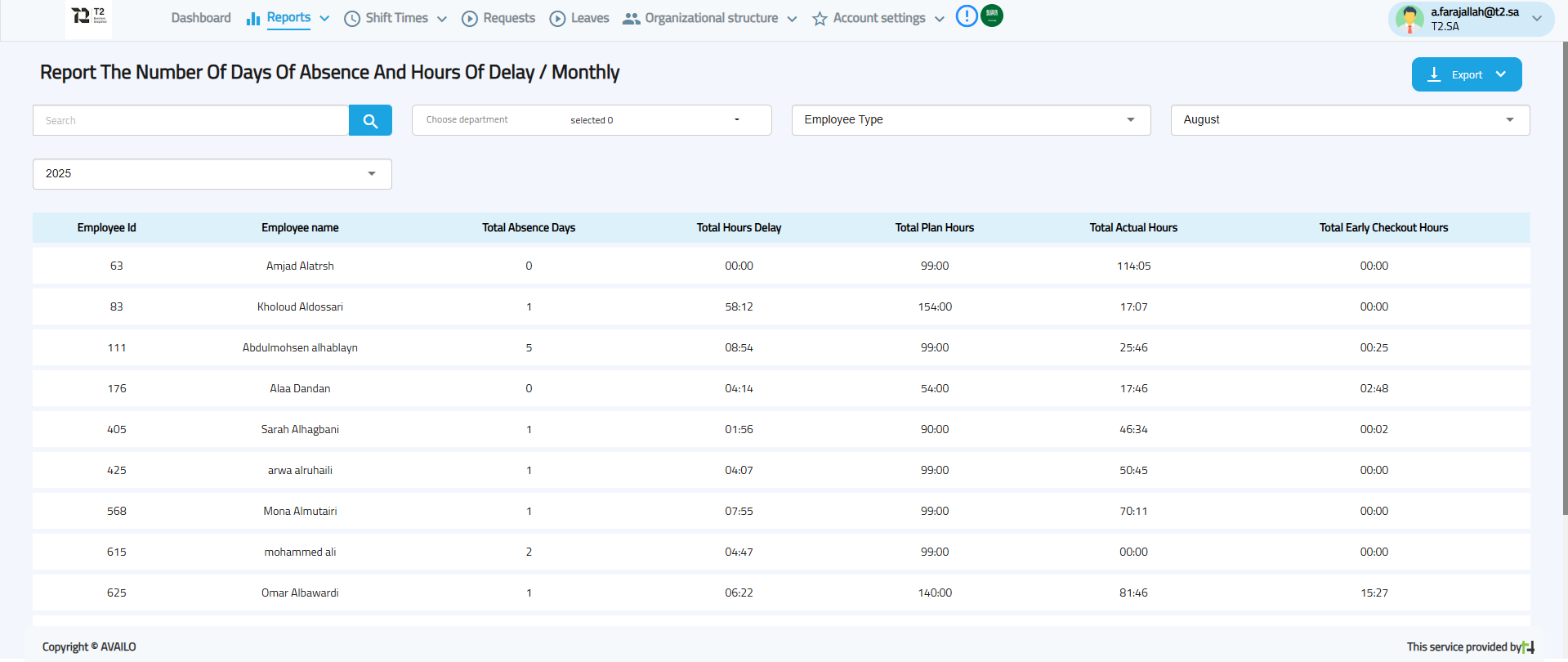Click the 58:12 hours delay value
Screen dimensions: 1568x662
(x=739, y=306)
